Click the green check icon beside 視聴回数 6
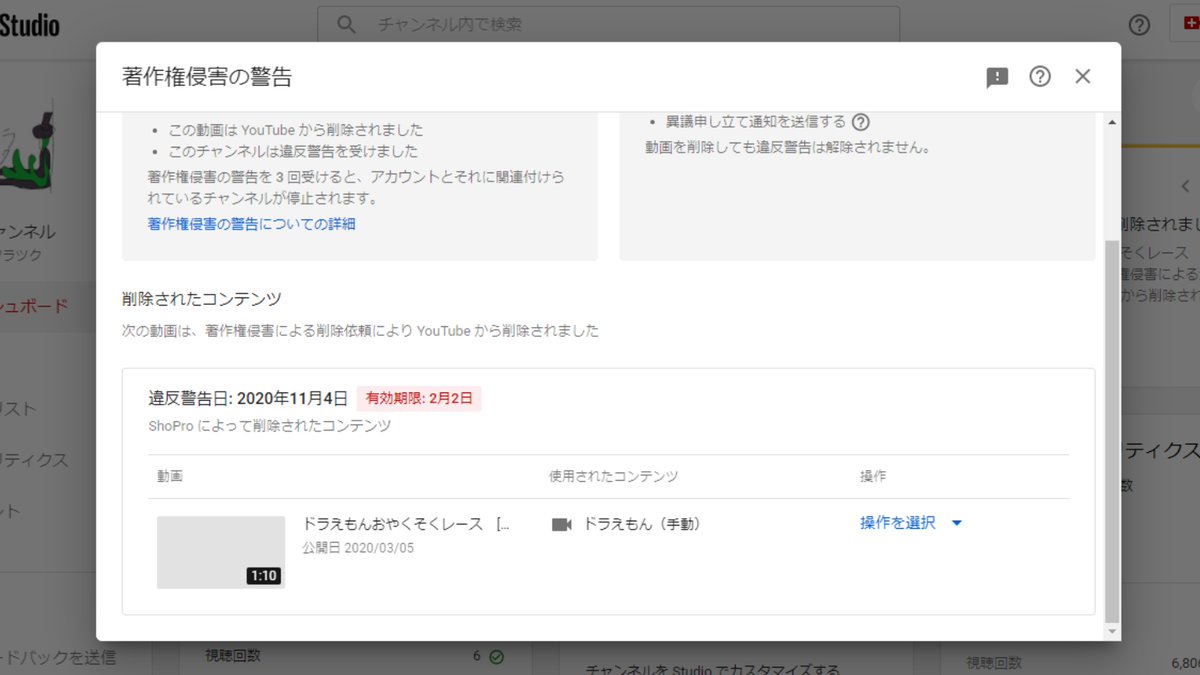Image resolution: width=1200 pixels, height=675 pixels. tap(496, 657)
